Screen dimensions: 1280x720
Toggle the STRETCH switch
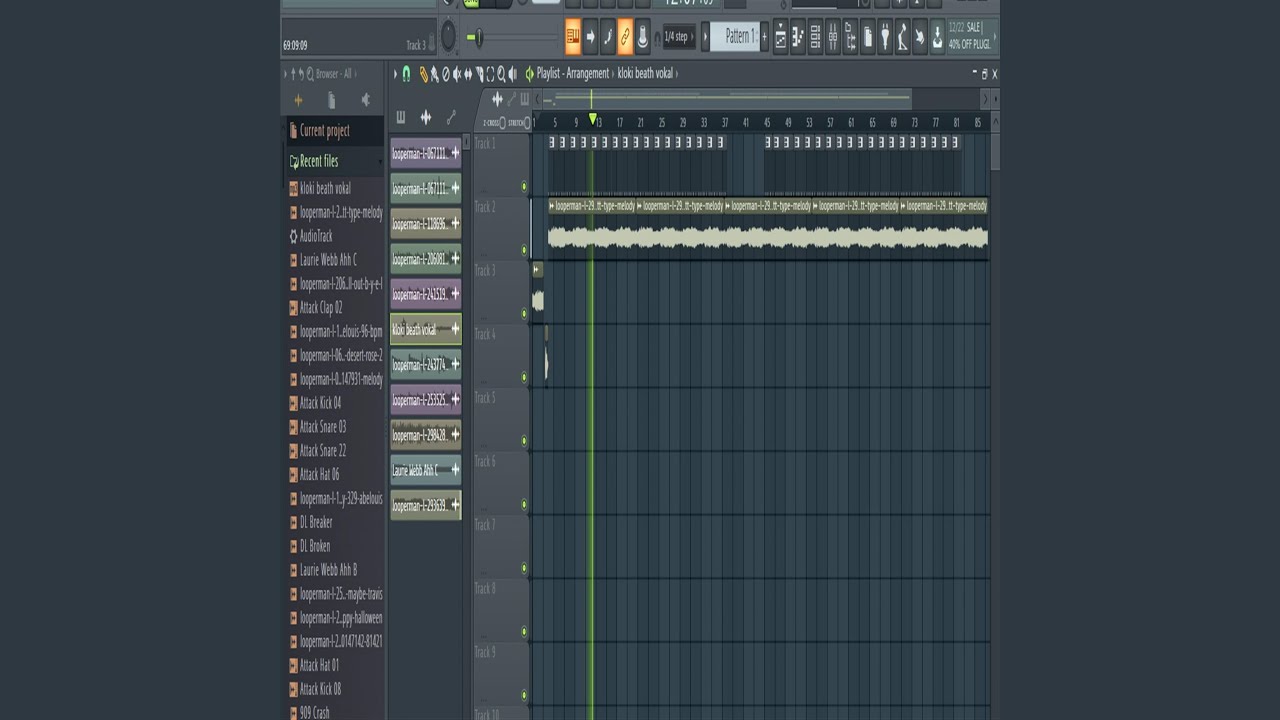(x=527, y=123)
